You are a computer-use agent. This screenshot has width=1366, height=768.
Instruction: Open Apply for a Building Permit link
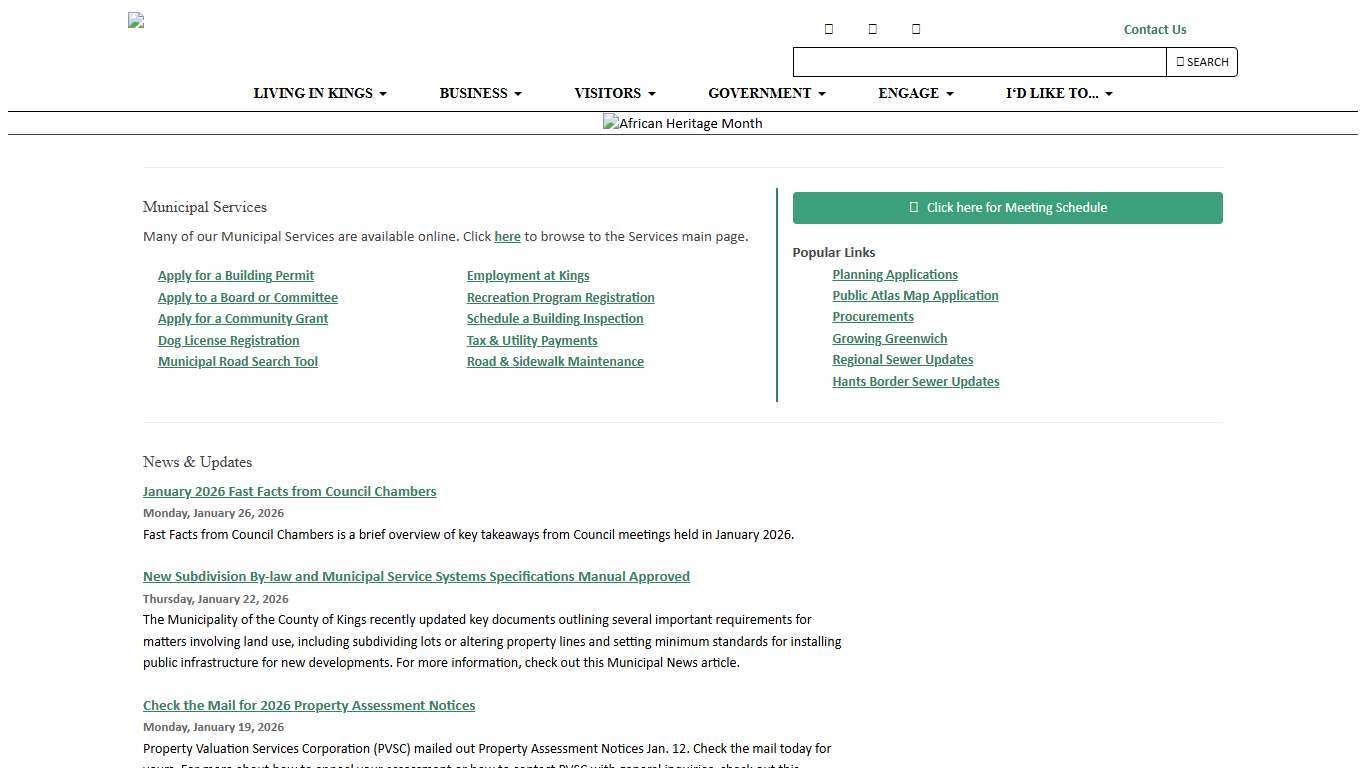coord(236,276)
